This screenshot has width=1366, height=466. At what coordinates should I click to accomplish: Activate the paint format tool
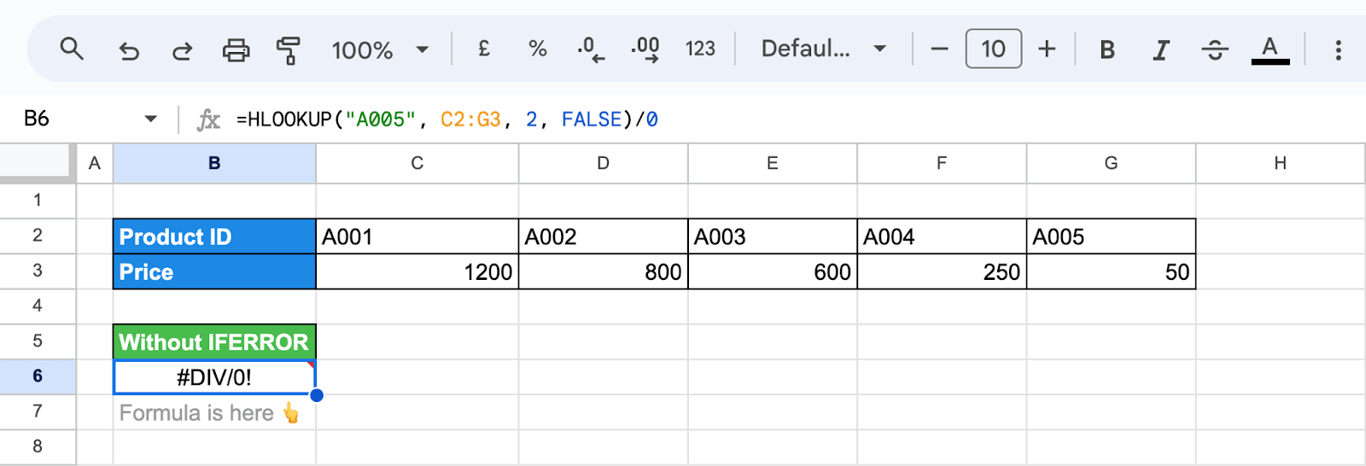coord(289,49)
